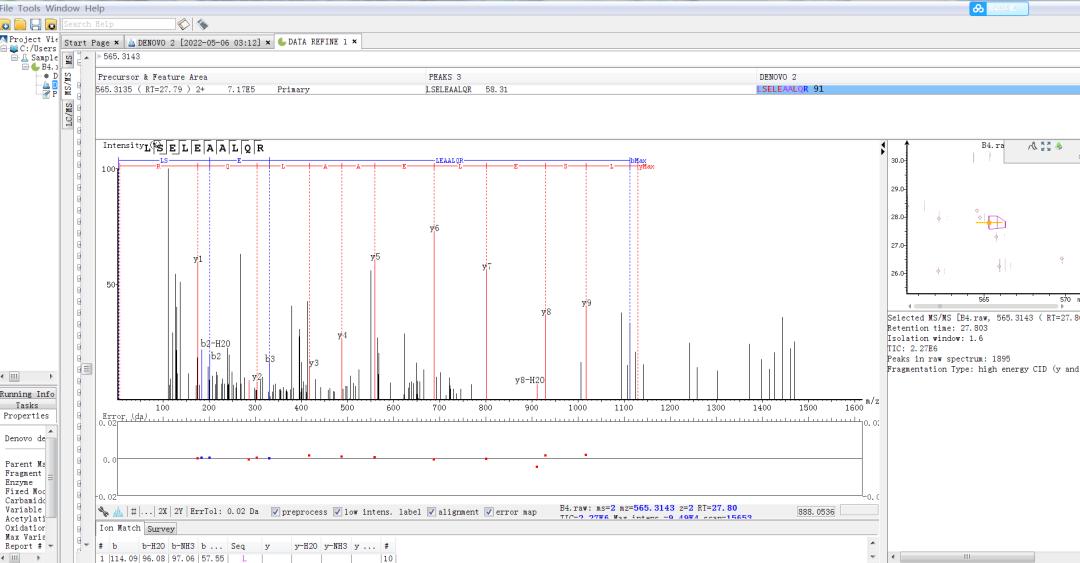Collapse the C:/Users project tree node
Image resolution: width=1080 pixels, height=563 pixels.
4,49
